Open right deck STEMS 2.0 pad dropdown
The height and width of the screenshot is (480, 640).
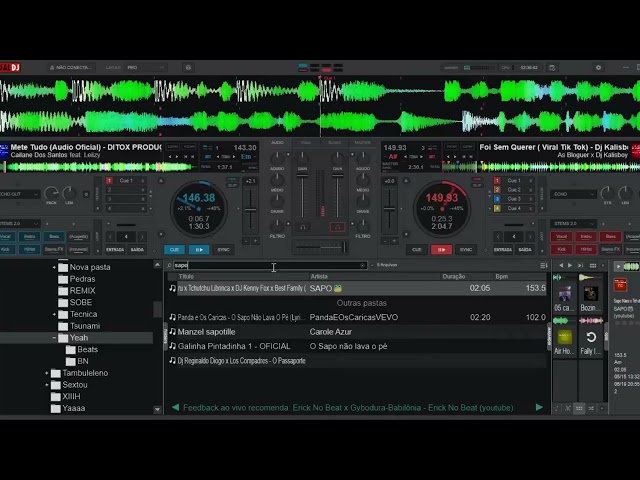point(573,223)
